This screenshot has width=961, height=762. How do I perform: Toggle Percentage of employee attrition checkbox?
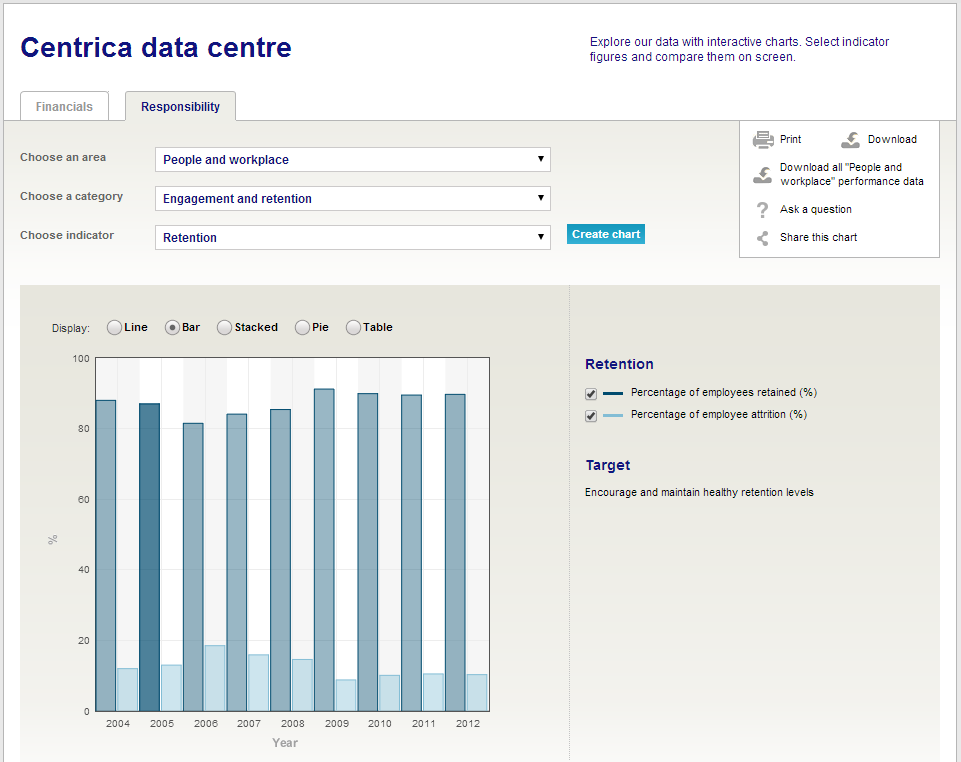click(591, 416)
